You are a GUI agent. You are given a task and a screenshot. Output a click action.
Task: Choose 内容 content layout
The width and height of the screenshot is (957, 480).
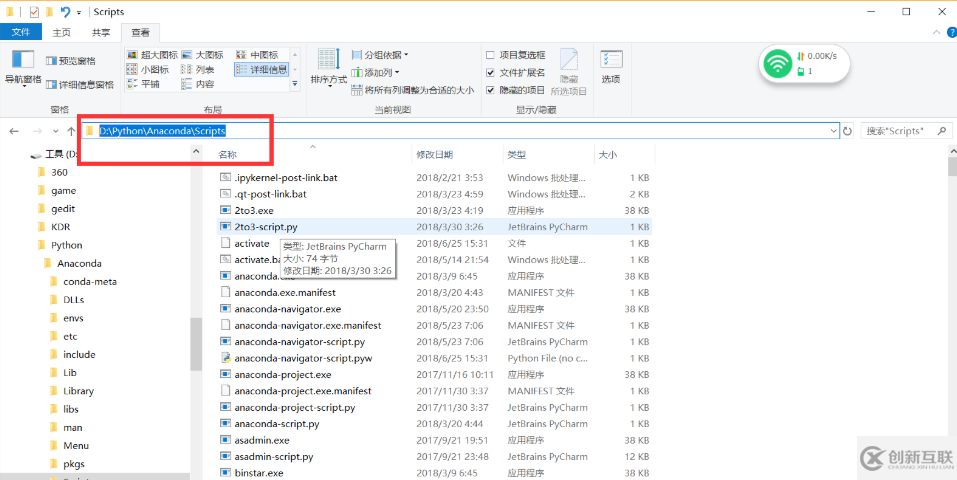point(198,84)
